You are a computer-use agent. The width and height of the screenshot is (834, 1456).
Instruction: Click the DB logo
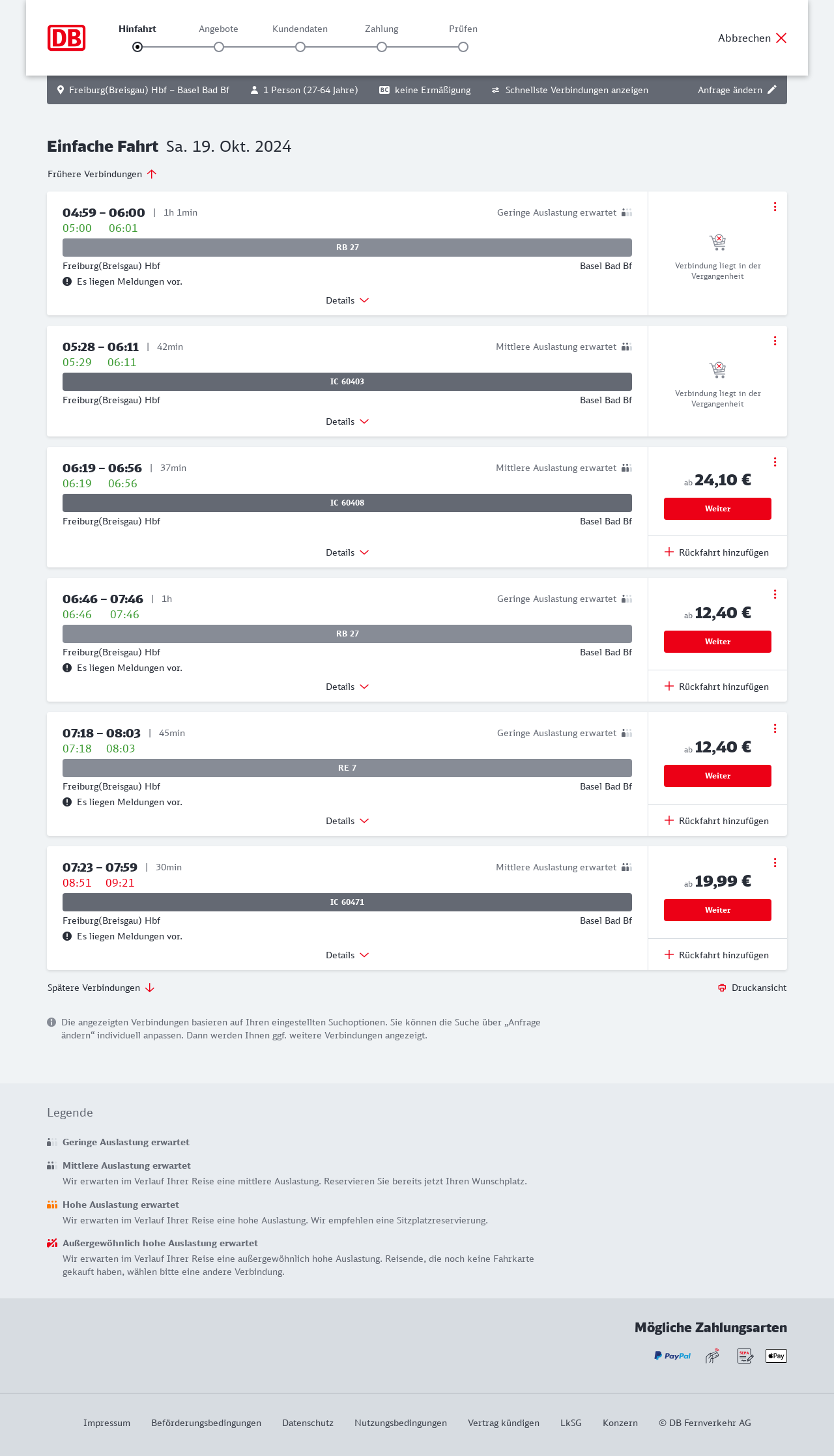click(x=66, y=38)
